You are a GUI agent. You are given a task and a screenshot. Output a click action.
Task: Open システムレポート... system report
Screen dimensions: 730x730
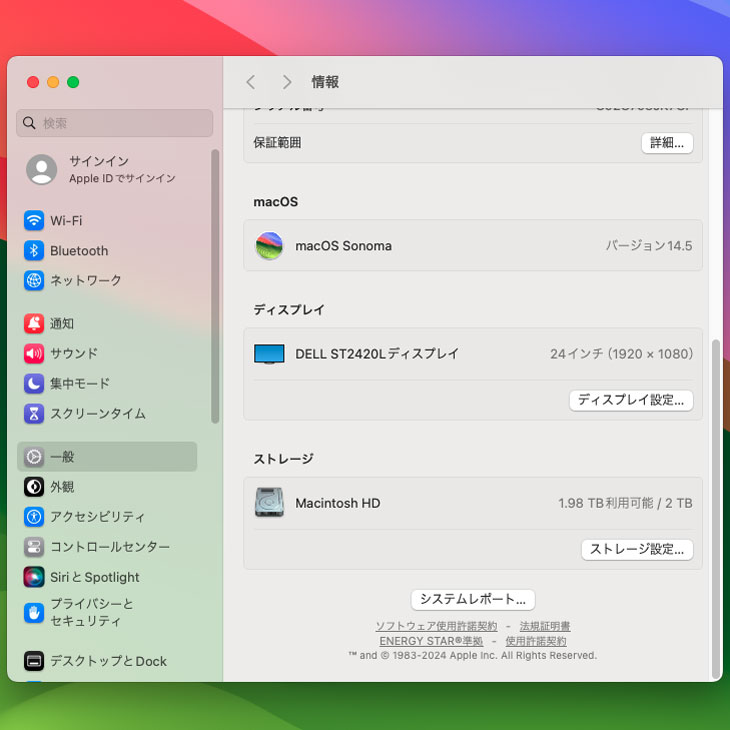473,600
